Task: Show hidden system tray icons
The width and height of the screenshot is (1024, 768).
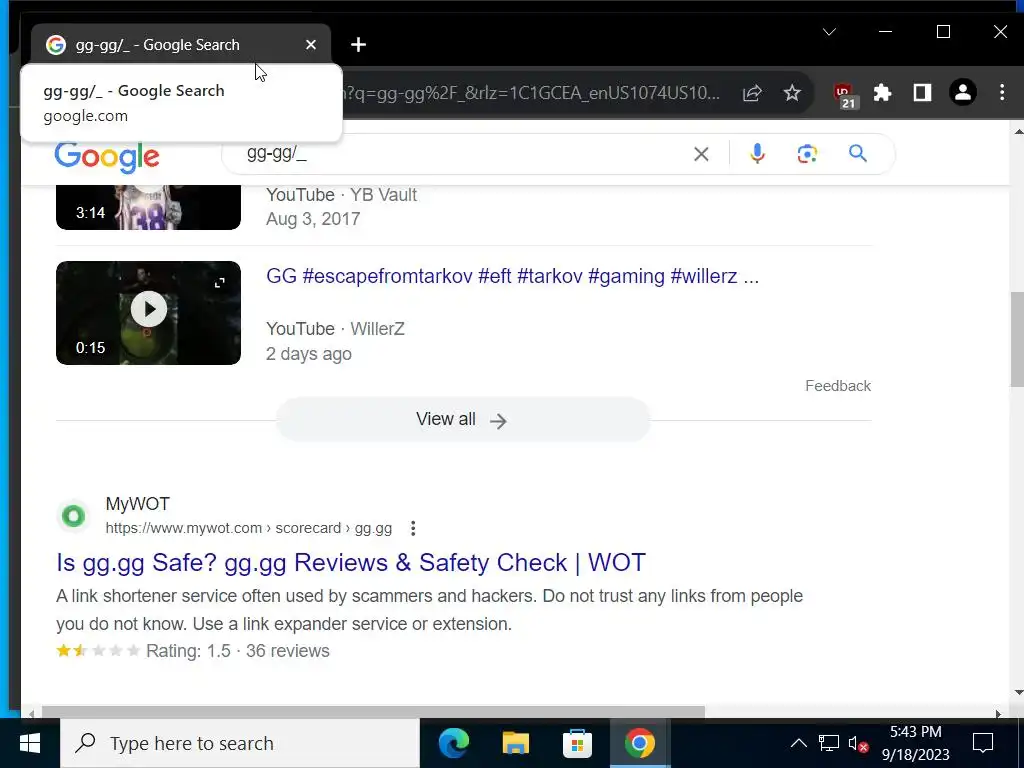Action: point(798,743)
